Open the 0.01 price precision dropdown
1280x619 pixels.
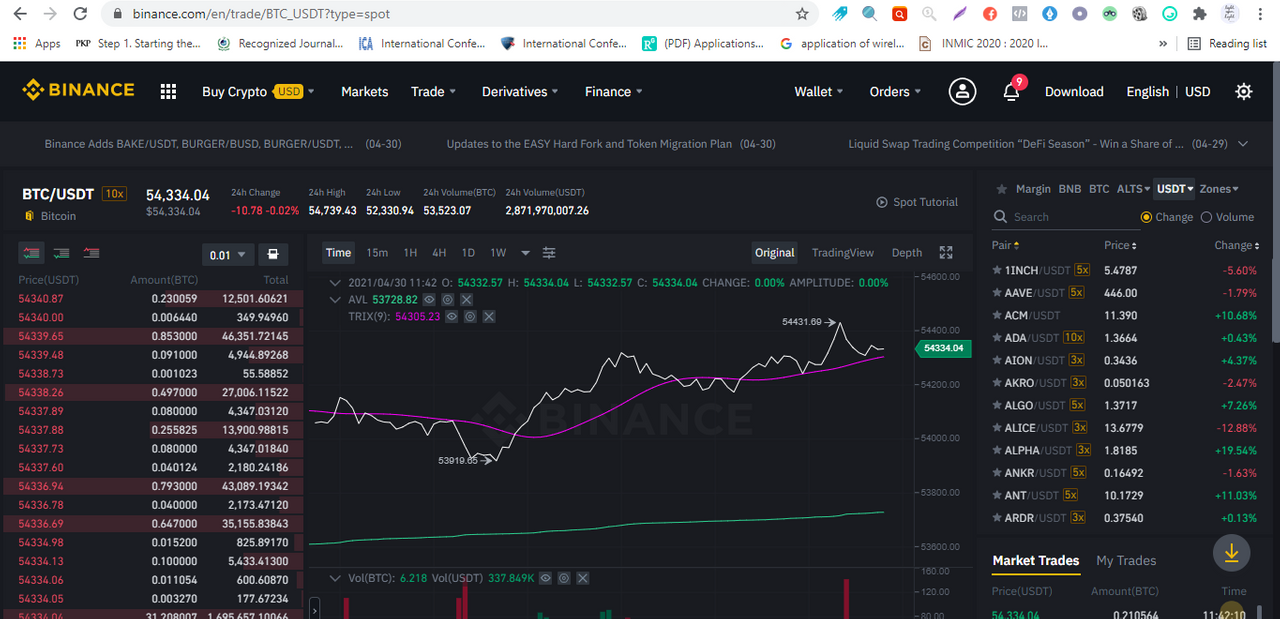(x=227, y=254)
